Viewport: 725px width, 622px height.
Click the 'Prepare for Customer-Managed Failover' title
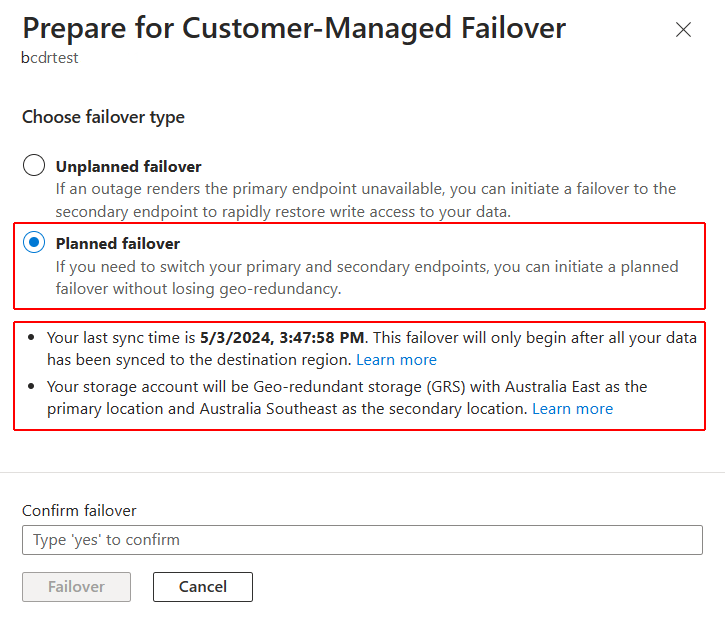294,28
